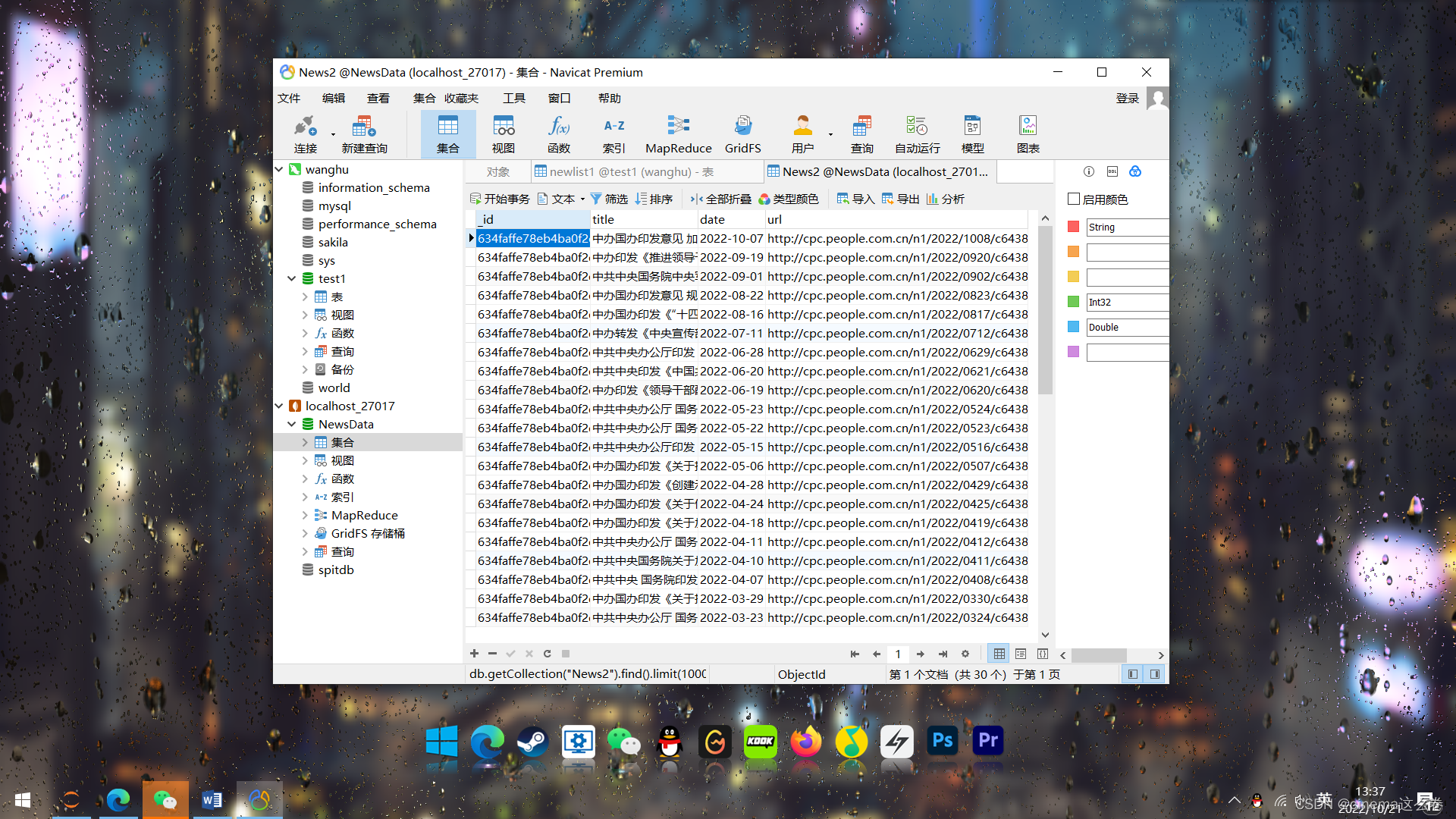1456x819 pixels.
Task: Collapse the test1 database node
Action: click(x=291, y=278)
